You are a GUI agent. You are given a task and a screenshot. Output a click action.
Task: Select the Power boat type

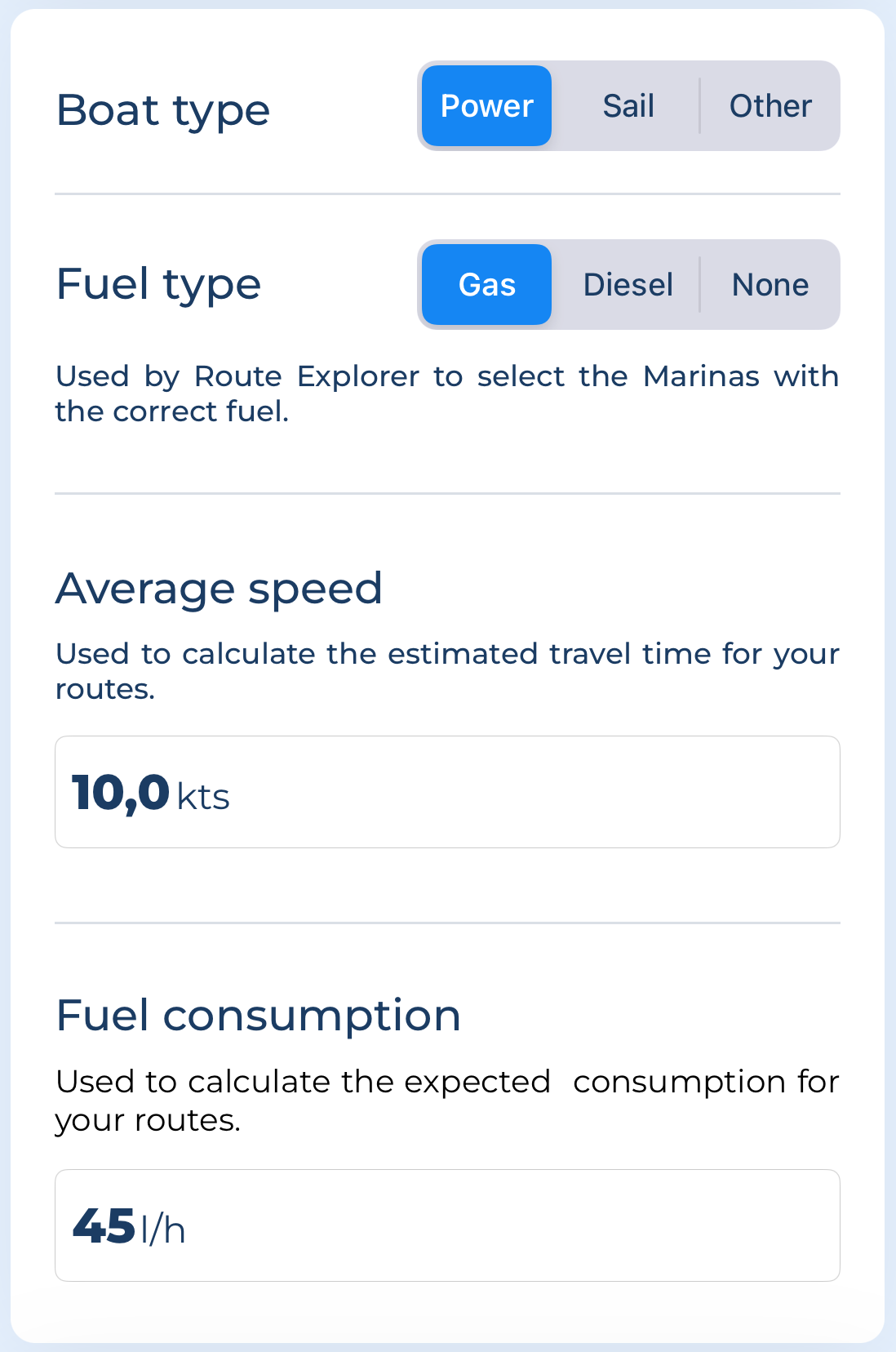[486, 106]
